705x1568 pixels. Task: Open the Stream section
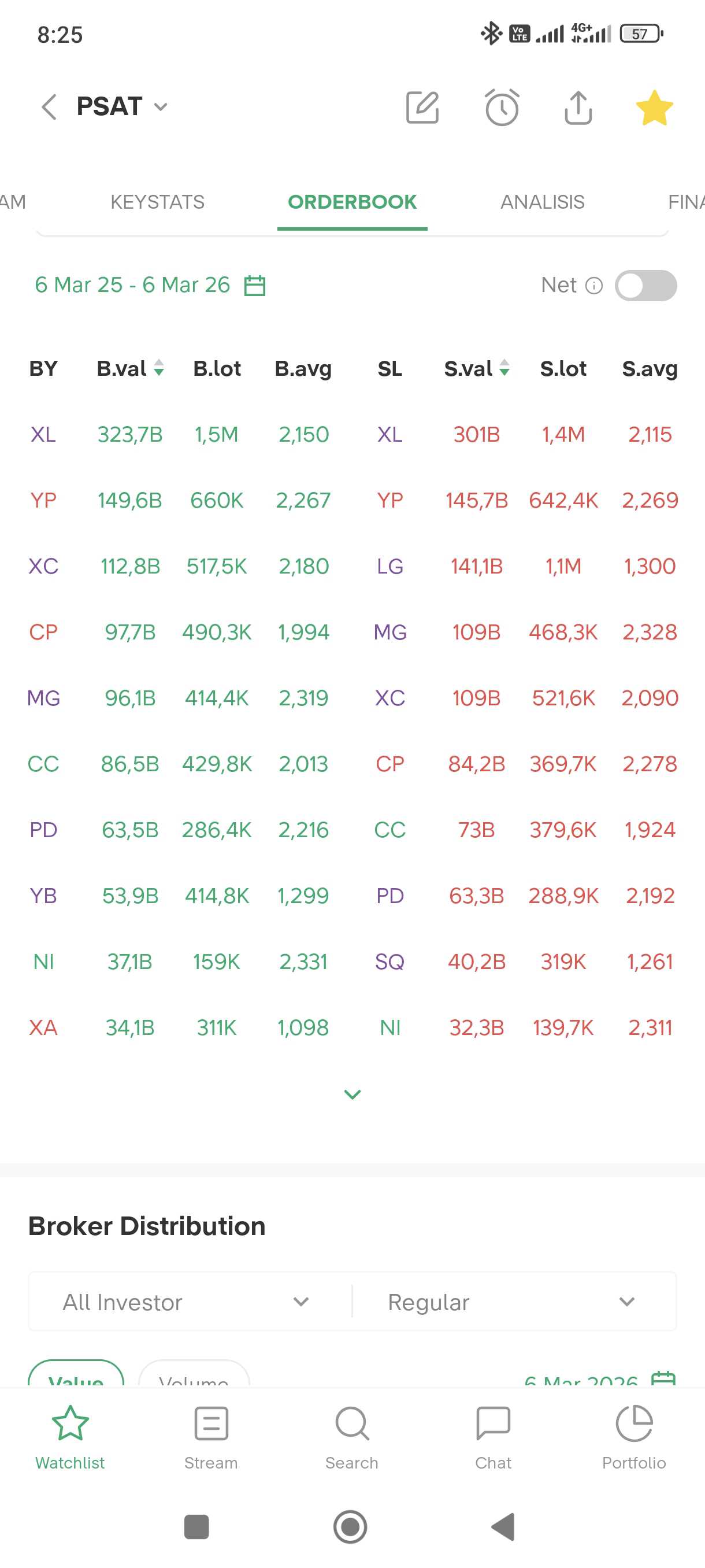click(211, 1437)
